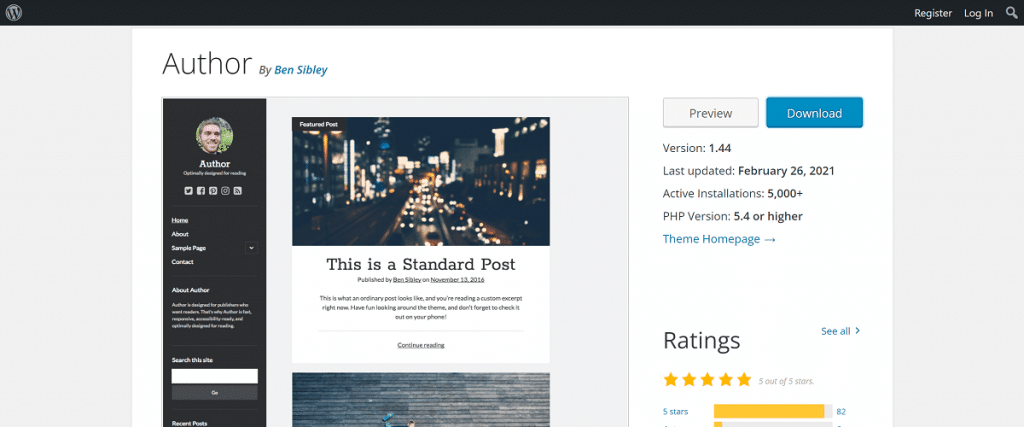
Task: Click the Pinterest icon in theme sidebar
Action: (x=213, y=190)
